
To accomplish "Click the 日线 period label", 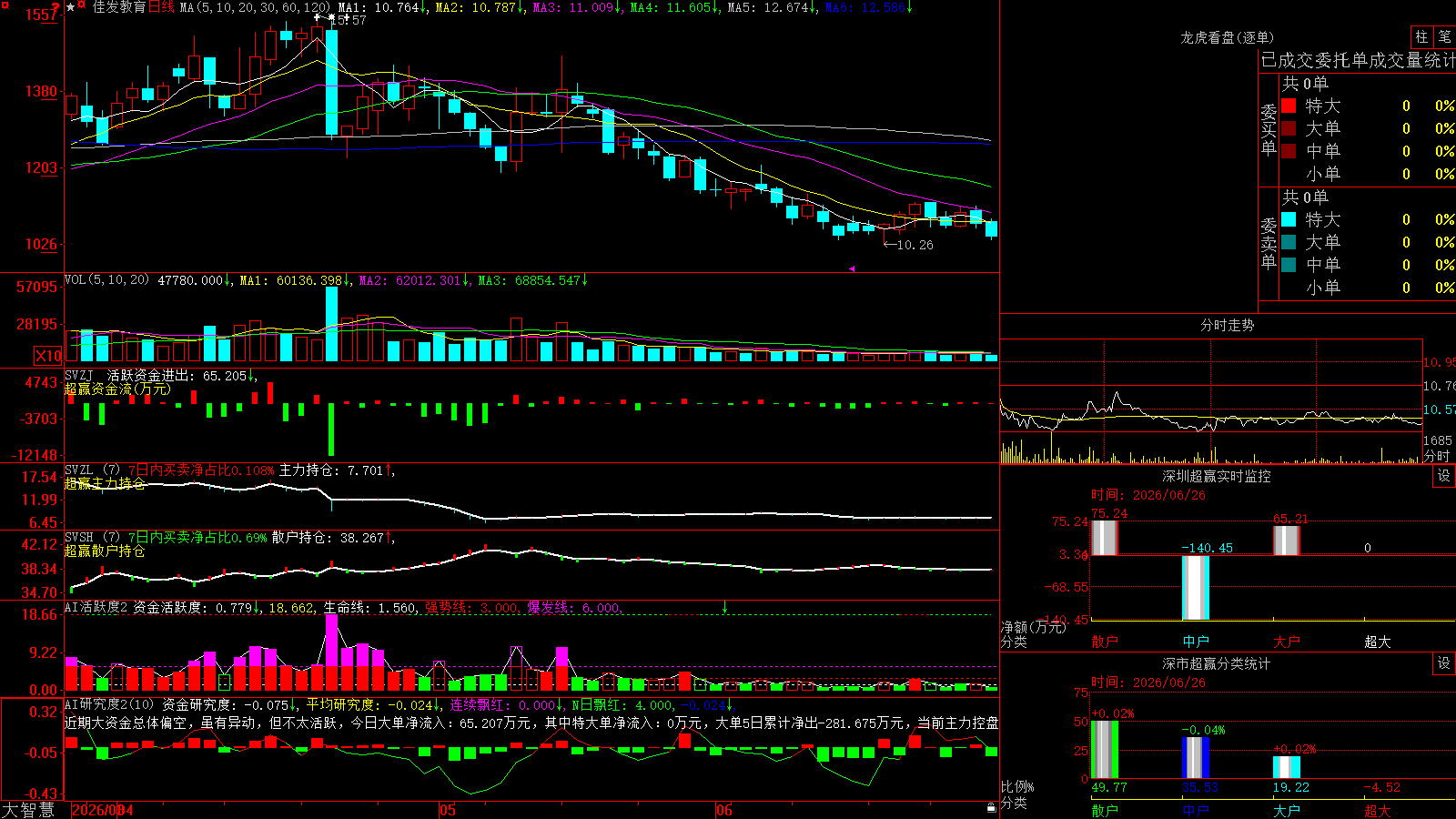I will [x=161, y=7].
